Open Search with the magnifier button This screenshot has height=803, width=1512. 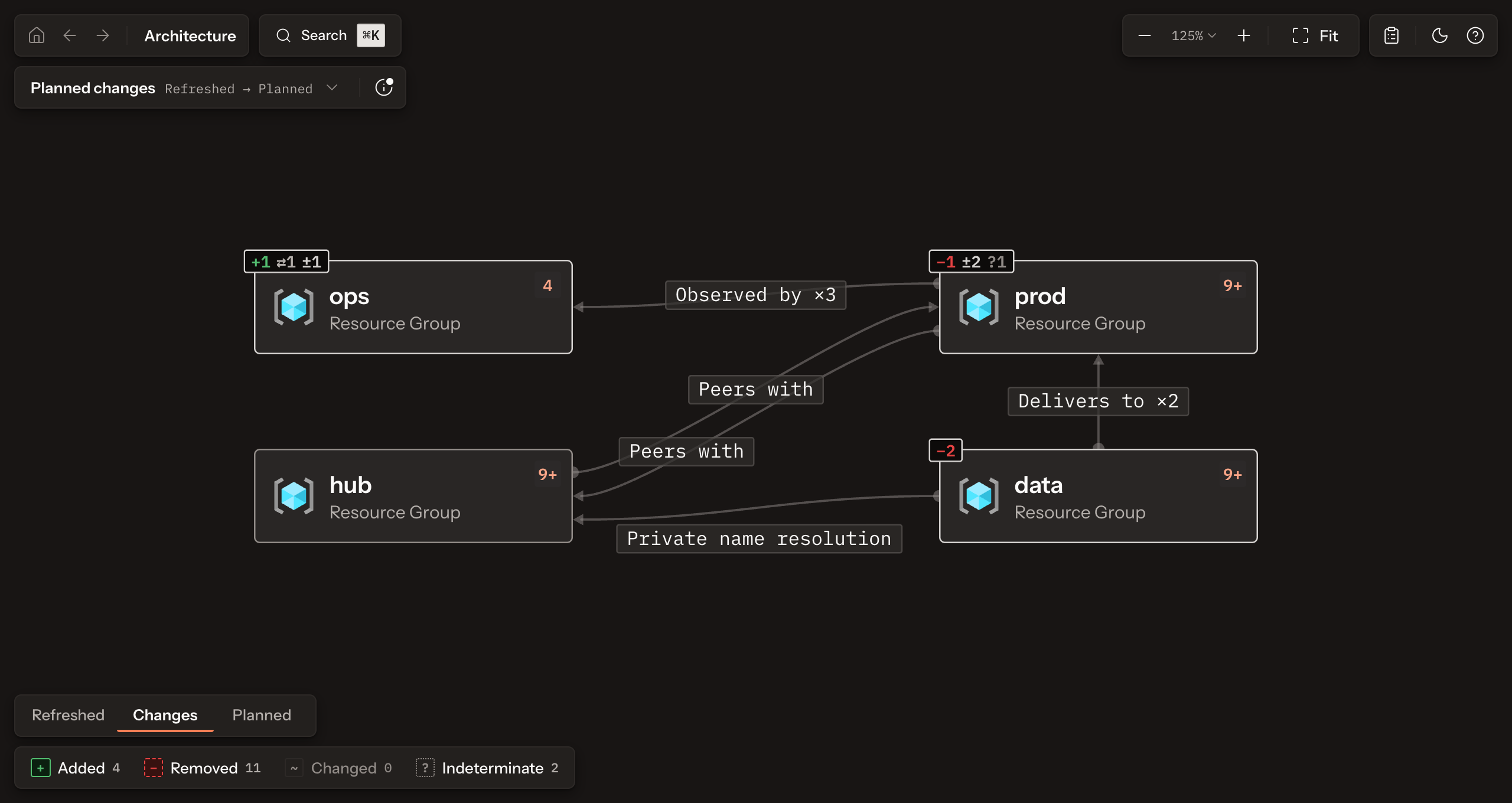pyautogui.click(x=330, y=35)
